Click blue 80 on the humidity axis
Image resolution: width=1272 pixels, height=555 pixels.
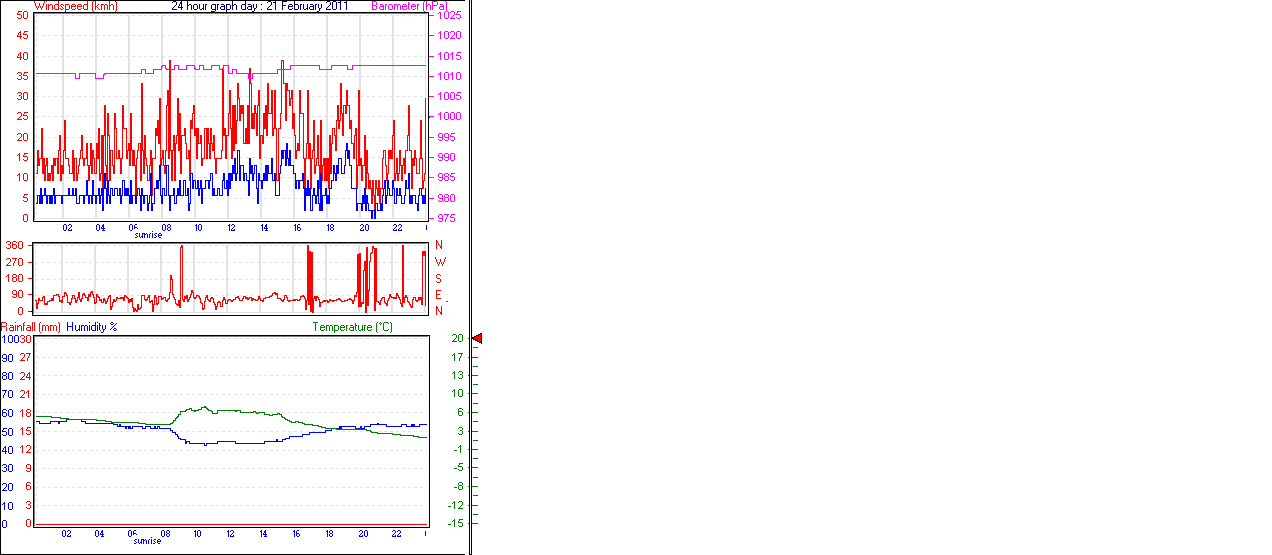pos(8,376)
